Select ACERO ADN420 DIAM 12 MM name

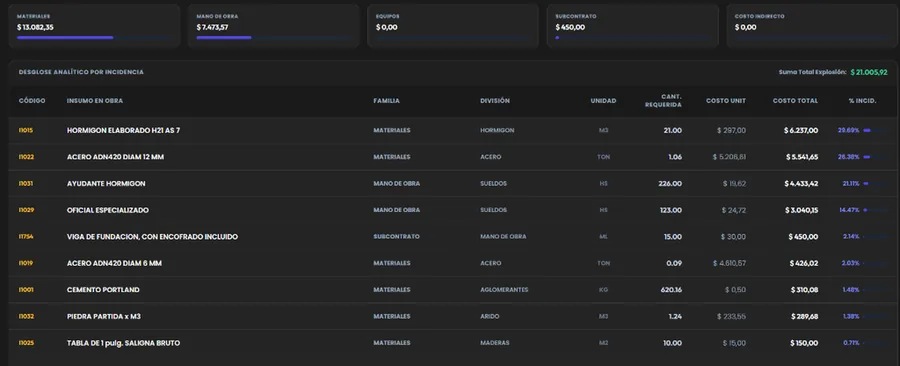pos(115,157)
